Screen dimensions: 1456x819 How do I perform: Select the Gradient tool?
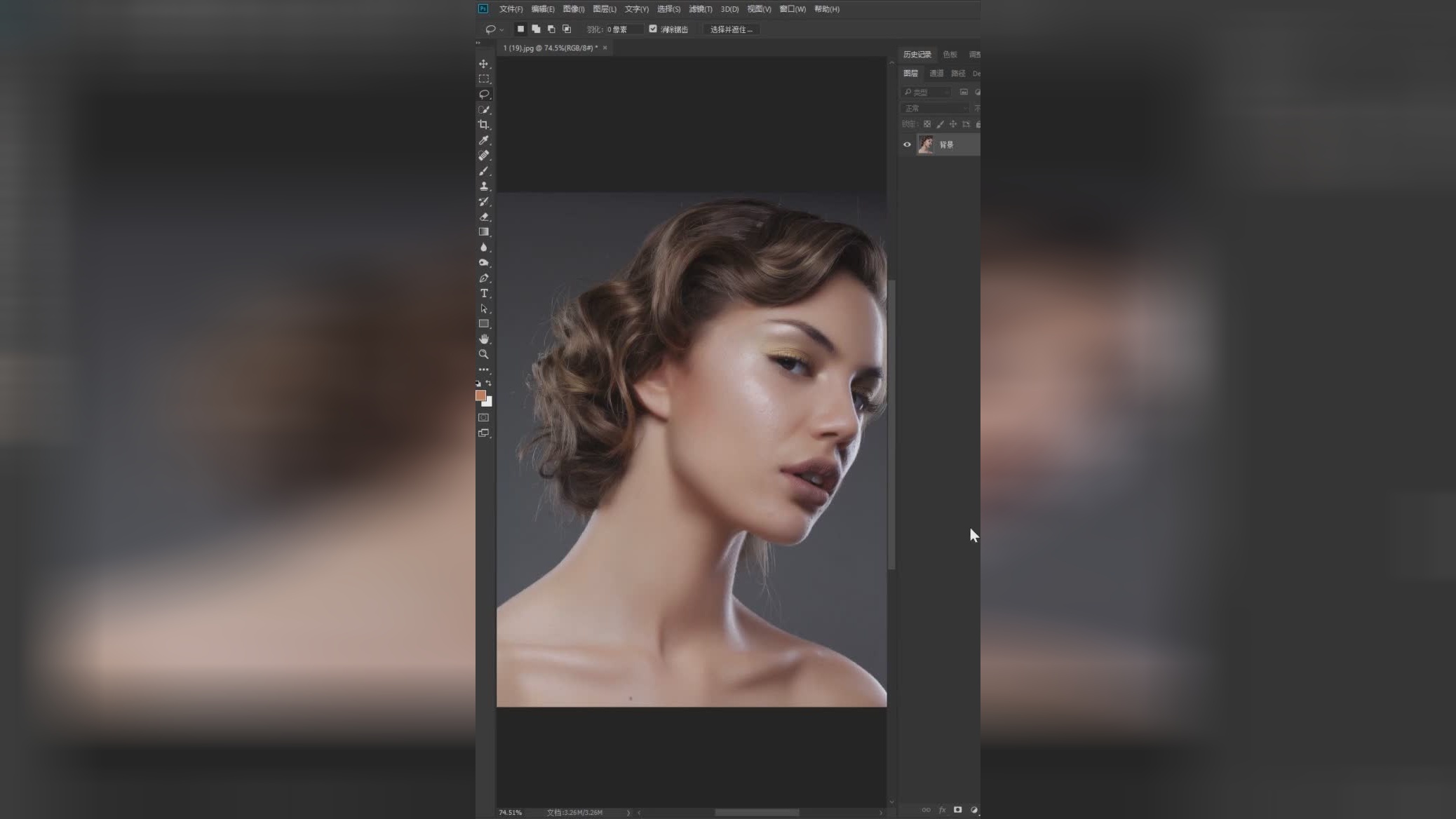click(x=484, y=232)
